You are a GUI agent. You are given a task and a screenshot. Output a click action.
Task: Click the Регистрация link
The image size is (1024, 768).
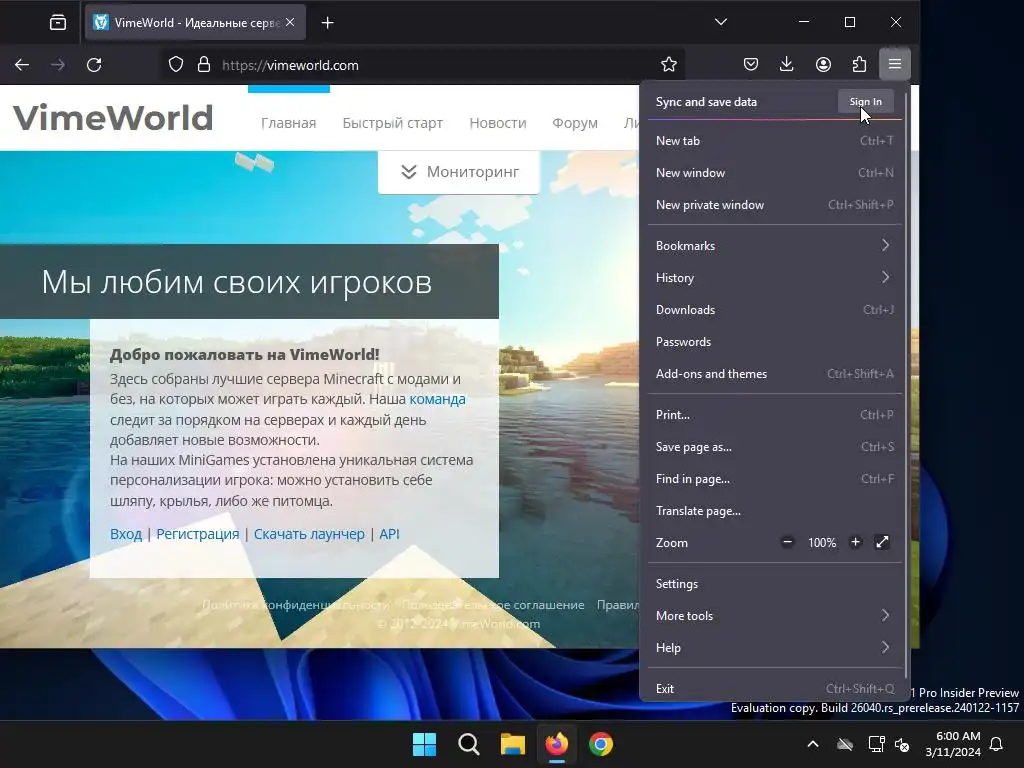pos(198,534)
